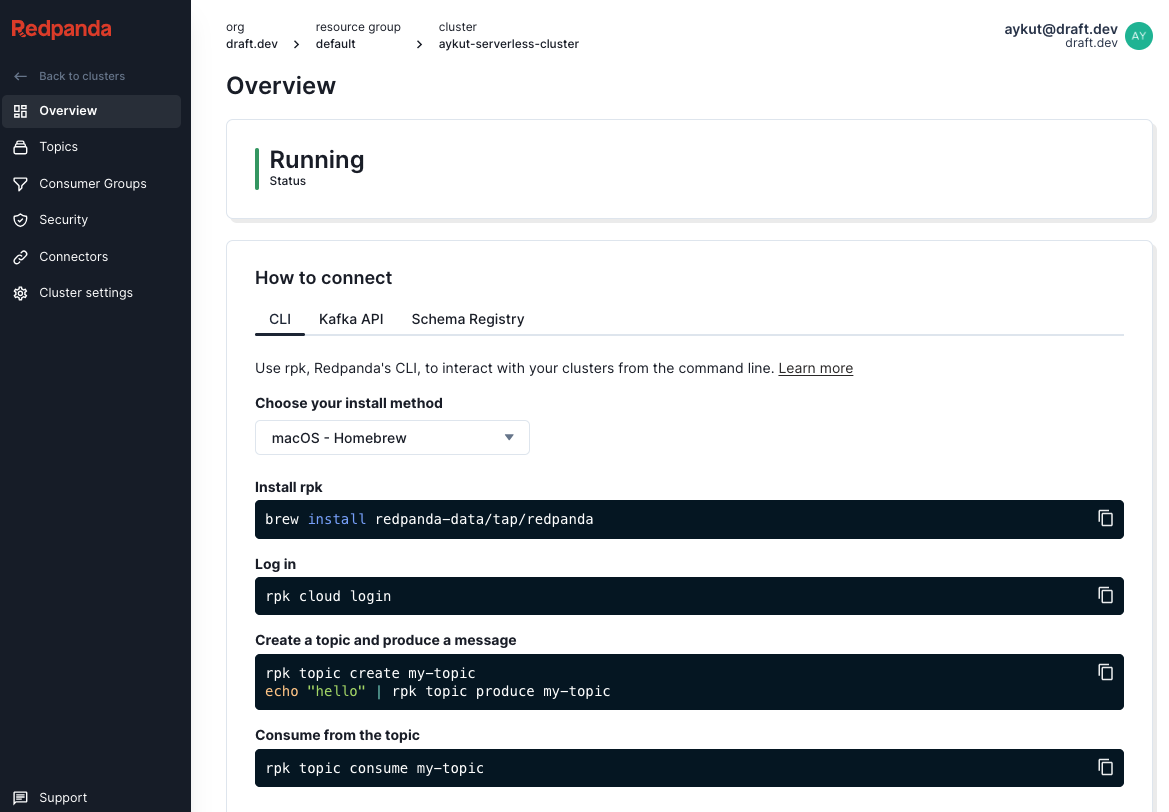Click the Overview grid icon in sidebar
This screenshot has width=1169, height=812.
[x=20, y=111]
